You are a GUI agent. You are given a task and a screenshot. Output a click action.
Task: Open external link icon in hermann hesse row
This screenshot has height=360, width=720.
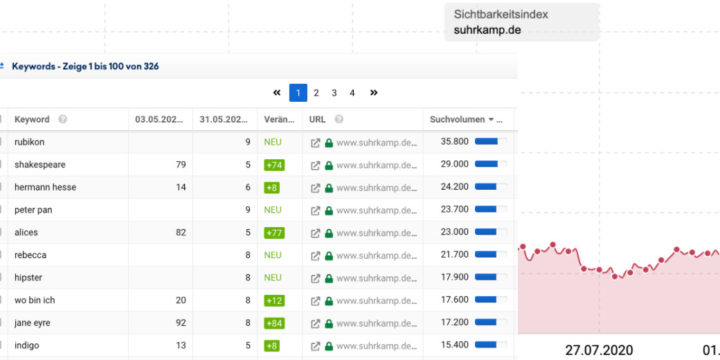point(315,187)
